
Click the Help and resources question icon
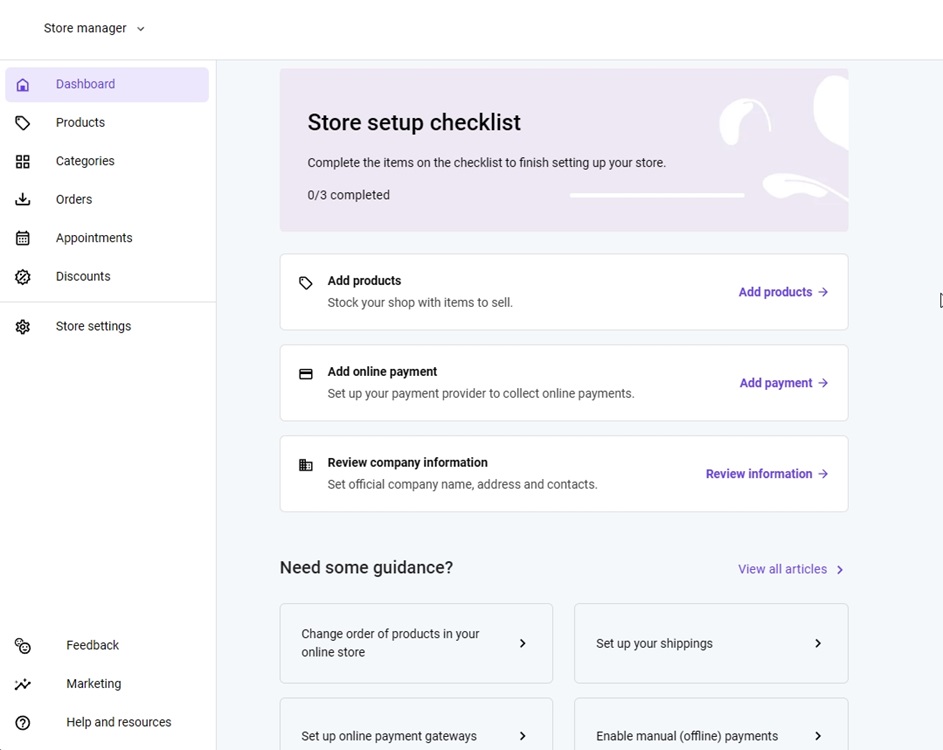(x=22, y=721)
